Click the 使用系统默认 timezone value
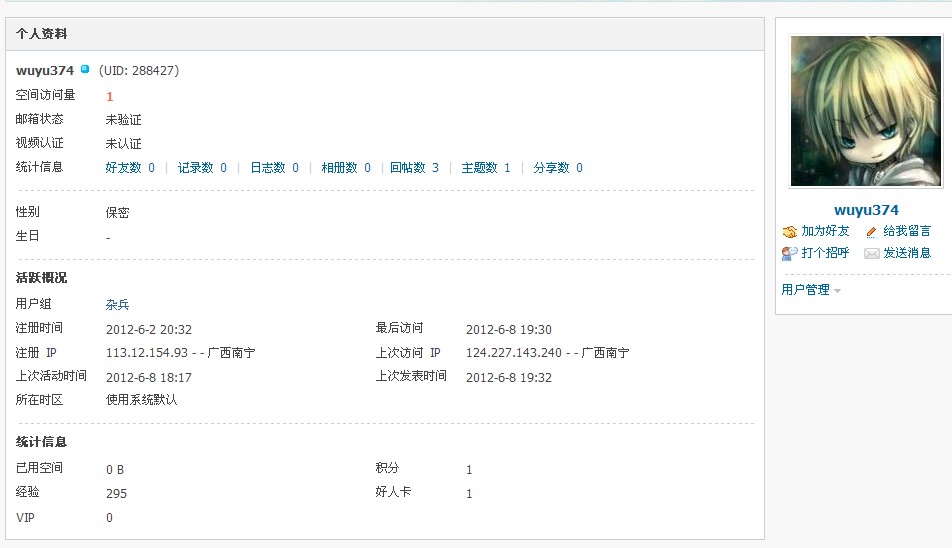 point(141,400)
